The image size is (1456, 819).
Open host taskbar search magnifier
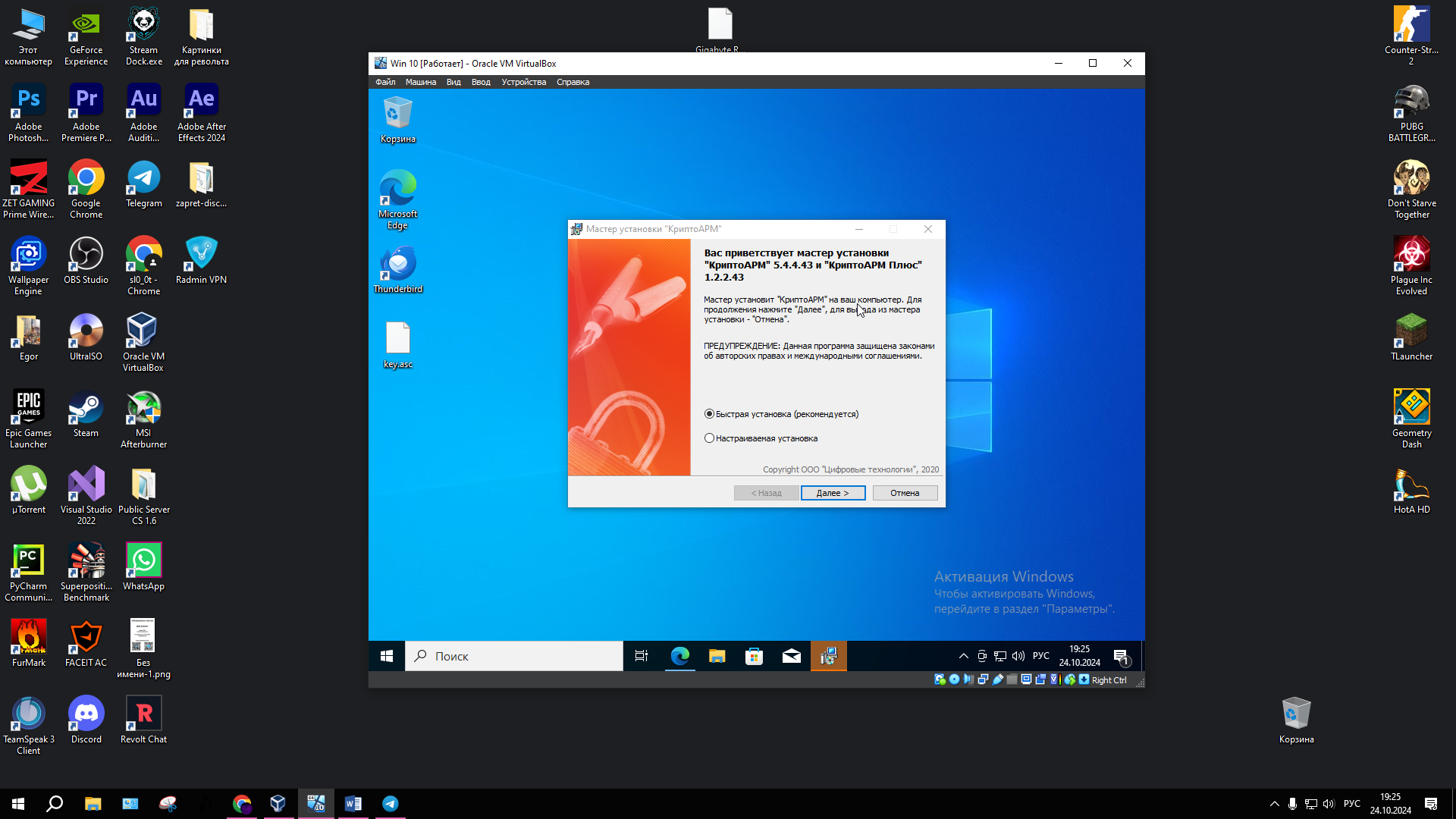(x=55, y=804)
